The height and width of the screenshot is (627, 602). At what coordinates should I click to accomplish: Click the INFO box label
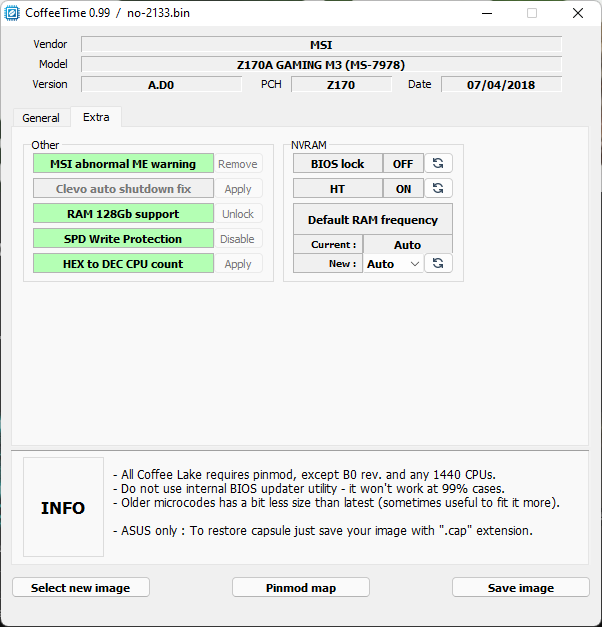click(63, 507)
